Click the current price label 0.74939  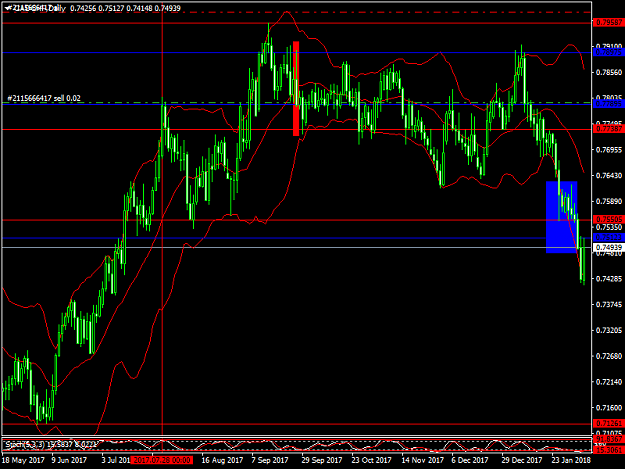608,247
